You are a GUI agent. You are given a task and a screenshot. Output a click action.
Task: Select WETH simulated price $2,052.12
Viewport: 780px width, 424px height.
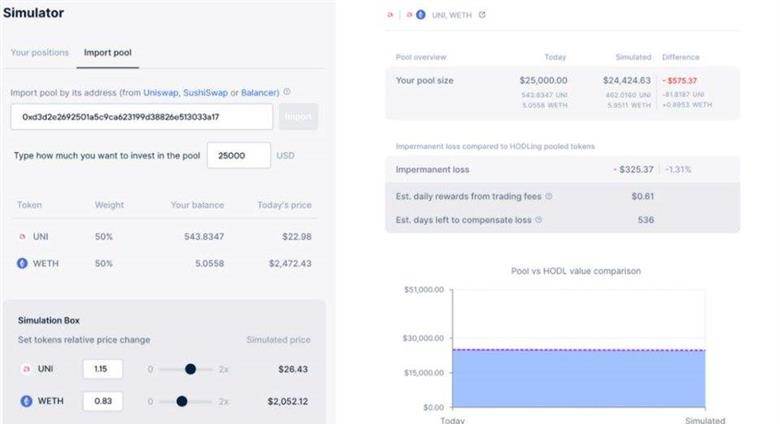pyautogui.click(x=288, y=401)
